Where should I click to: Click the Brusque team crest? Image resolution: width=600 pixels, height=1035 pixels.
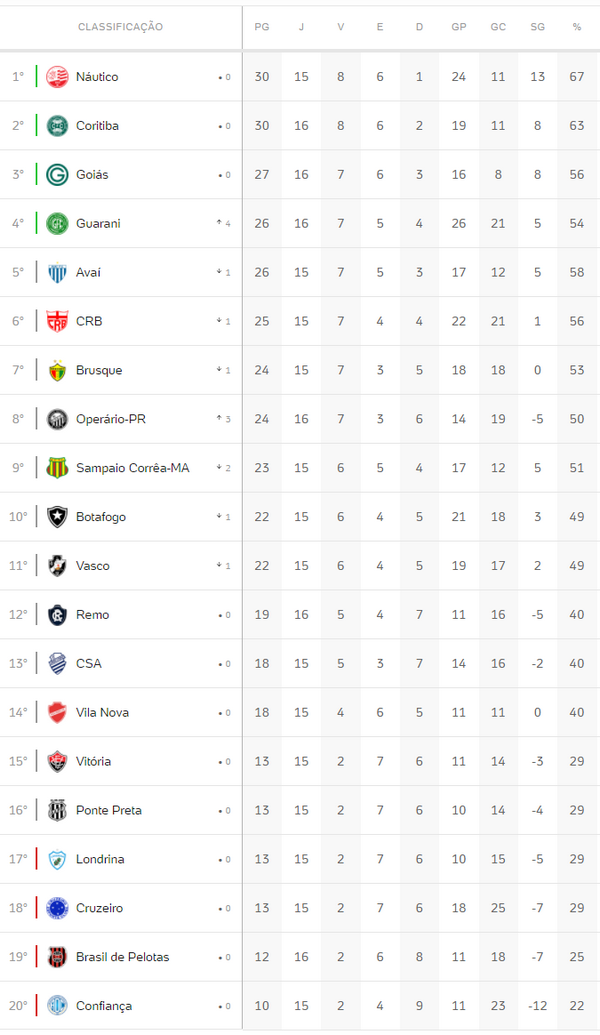[57, 370]
